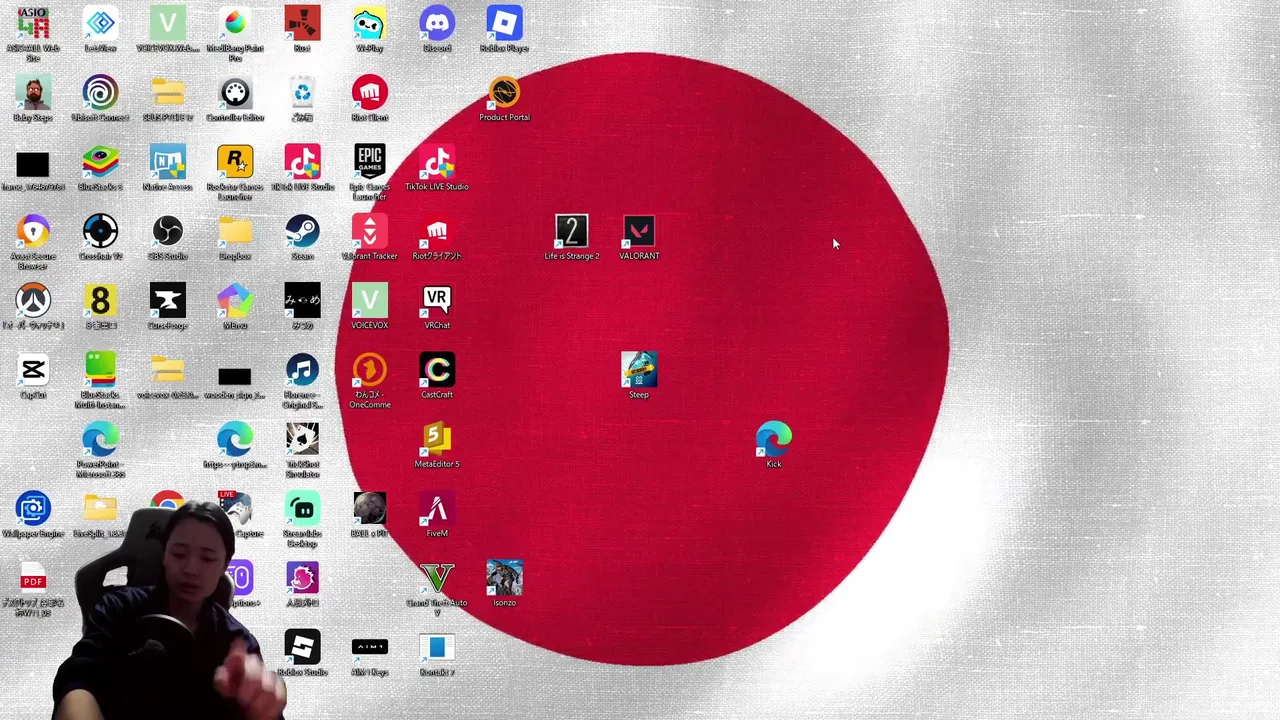Launch BlueStacks 5
This screenshot has width=1280, height=720.
tap(100, 162)
